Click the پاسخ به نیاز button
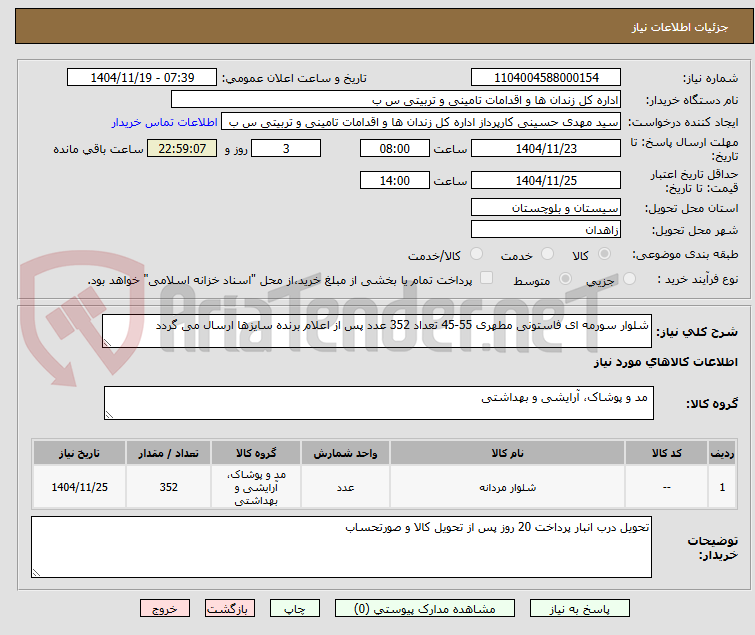755x635 pixels. [x=579, y=609]
